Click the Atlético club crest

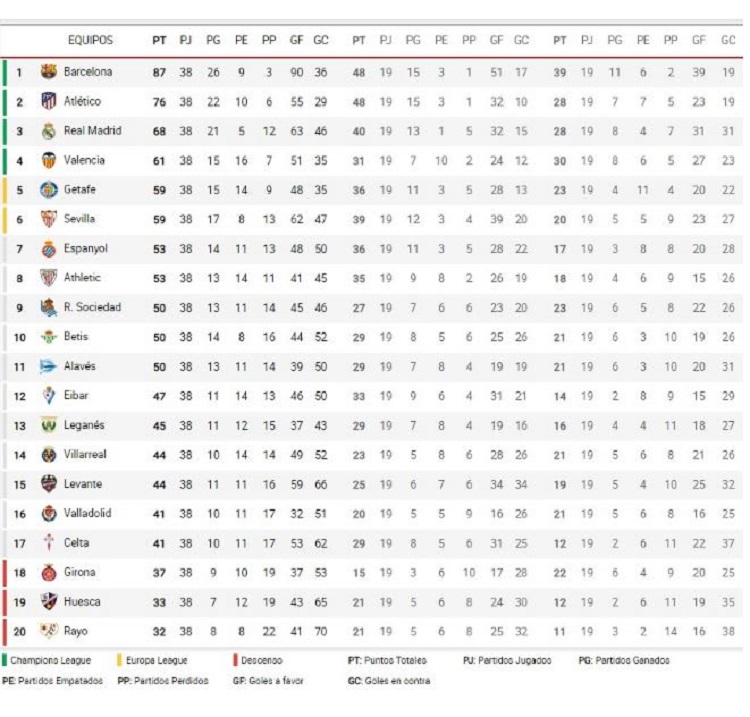tap(48, 101)
